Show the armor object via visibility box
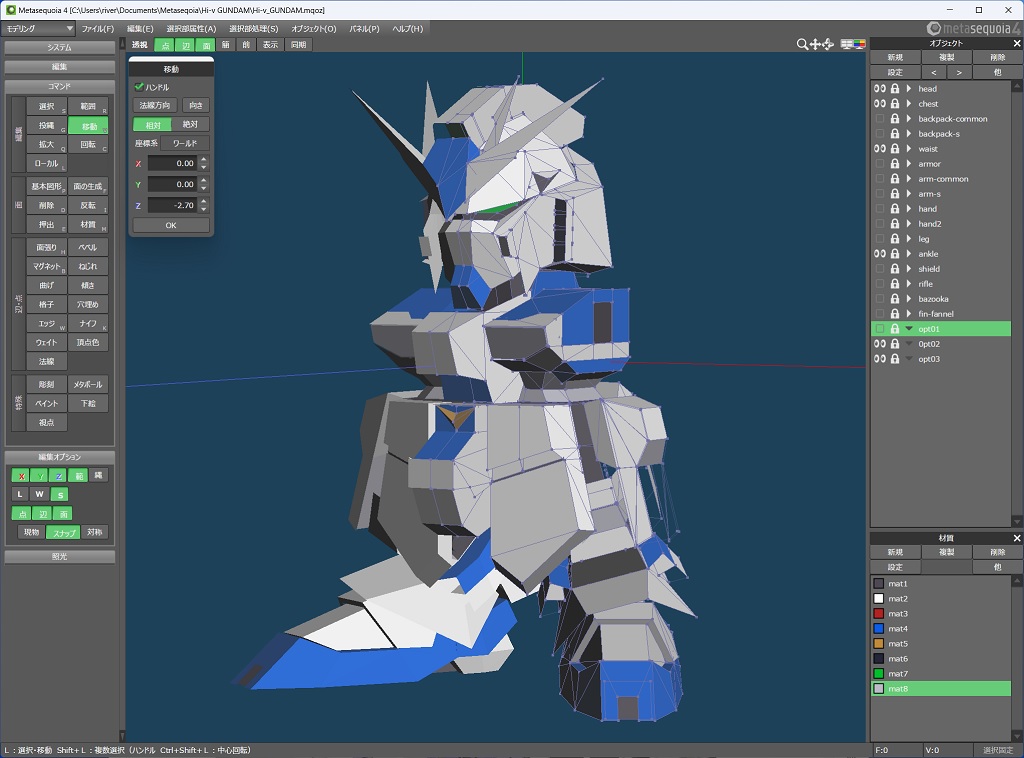 (880, 164)
